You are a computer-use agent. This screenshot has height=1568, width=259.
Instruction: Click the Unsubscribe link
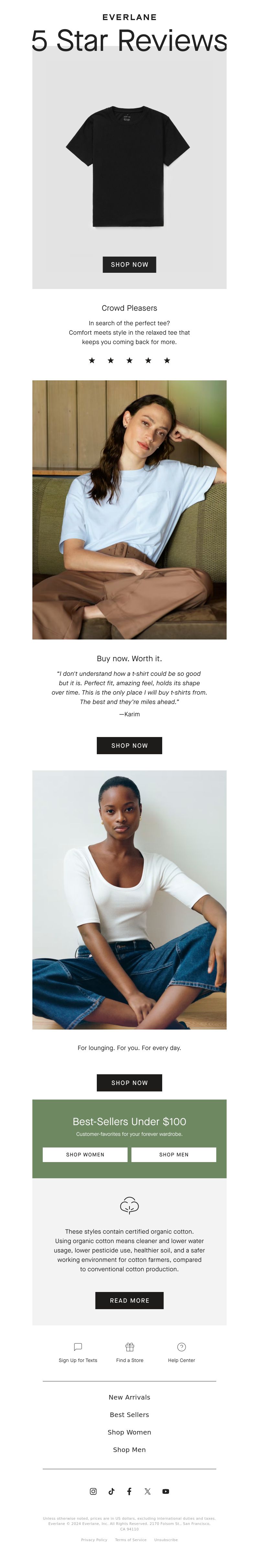click(166, 1539)
